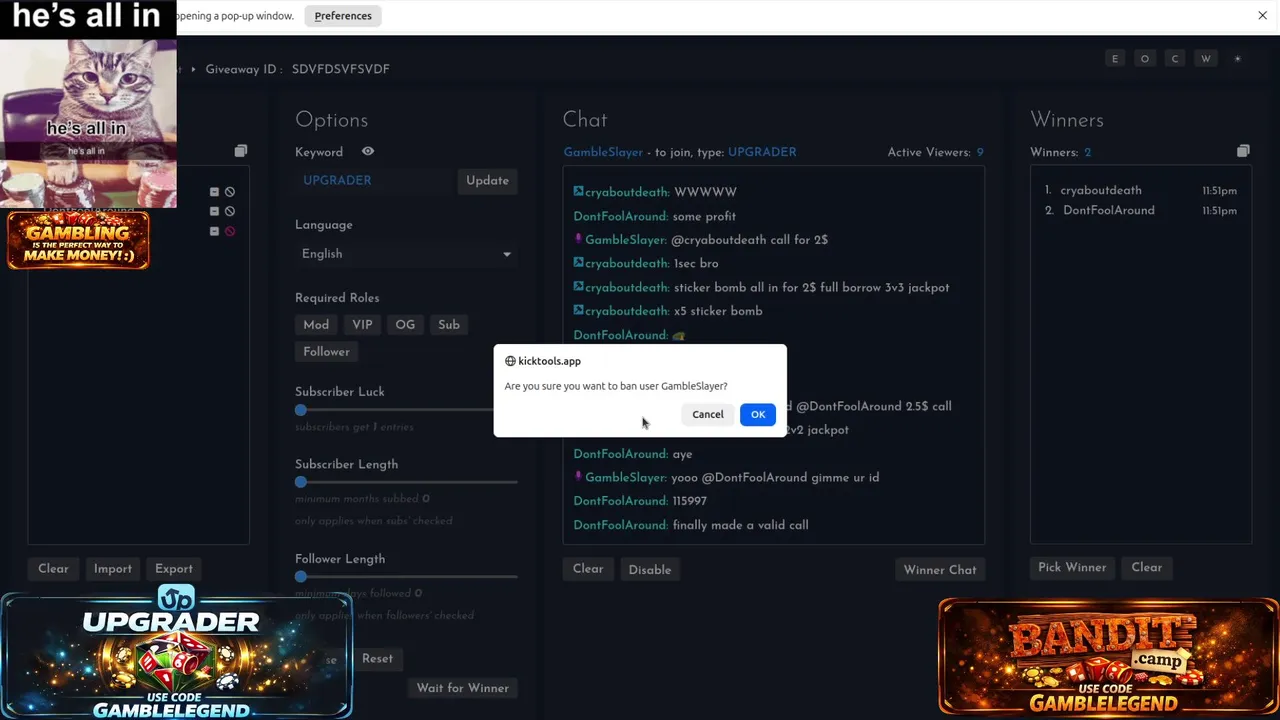The height and width of the screenshot is (720, 1280).
Task: Click the emoji in DontFoolAround's chat message
Action: click(x=679, y=336)
